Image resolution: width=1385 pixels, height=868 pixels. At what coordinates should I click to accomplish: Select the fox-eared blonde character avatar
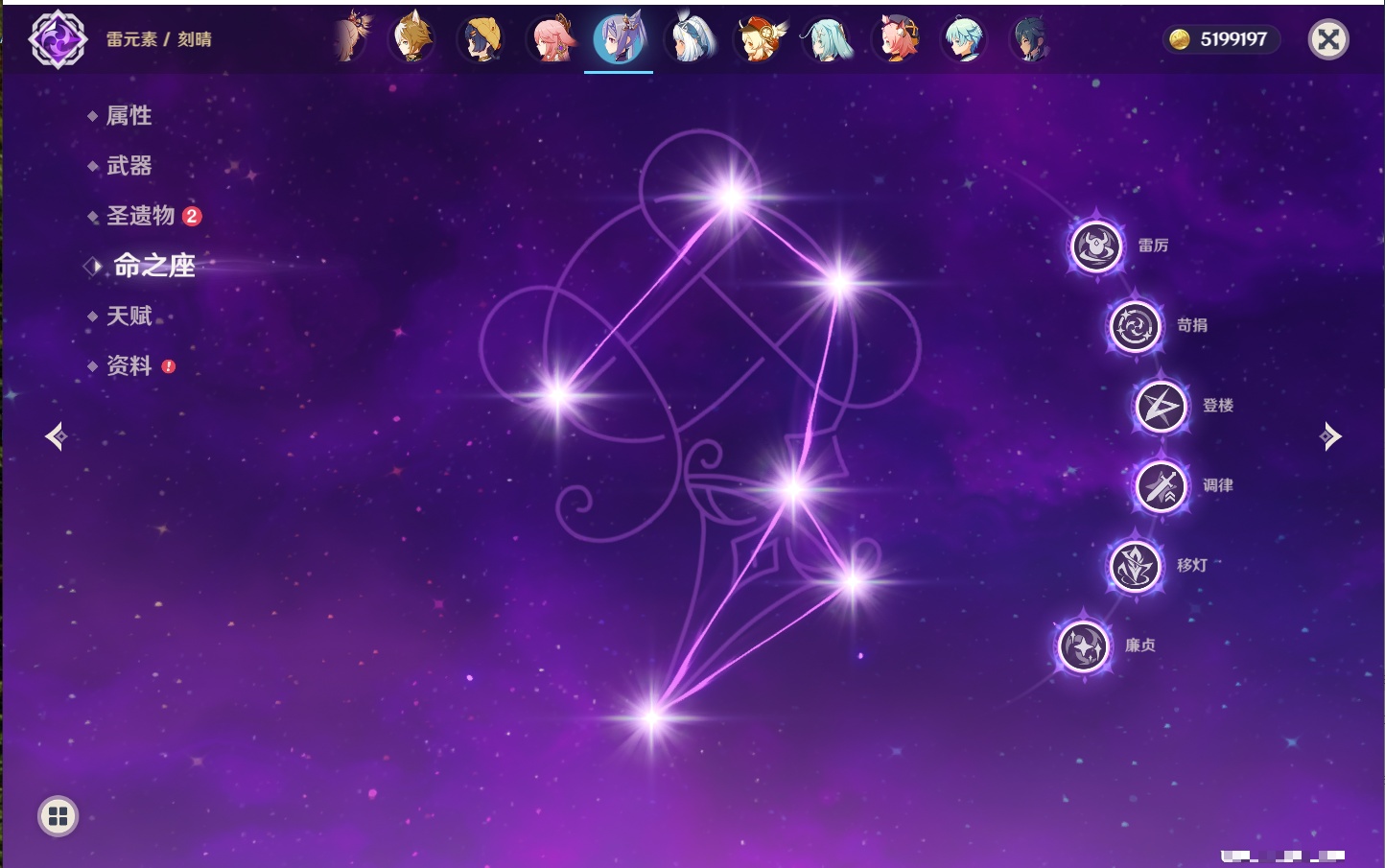[411, 39]
